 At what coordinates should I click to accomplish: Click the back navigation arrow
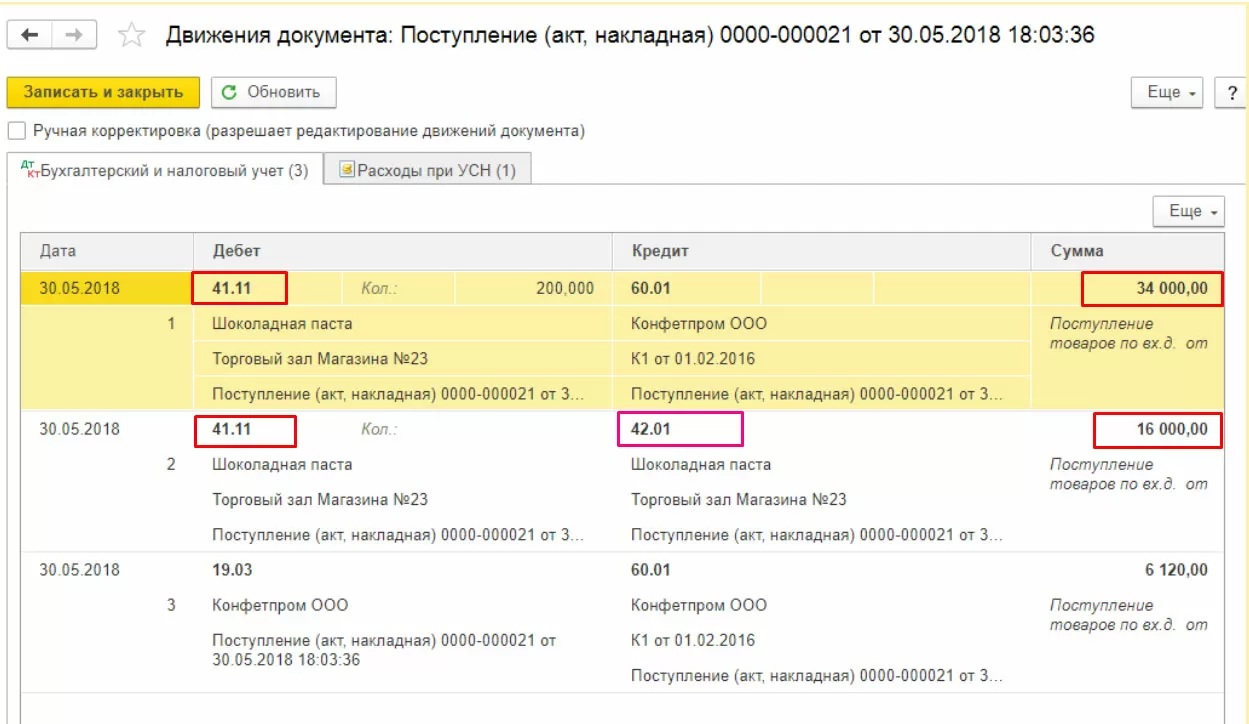(29, 35)
